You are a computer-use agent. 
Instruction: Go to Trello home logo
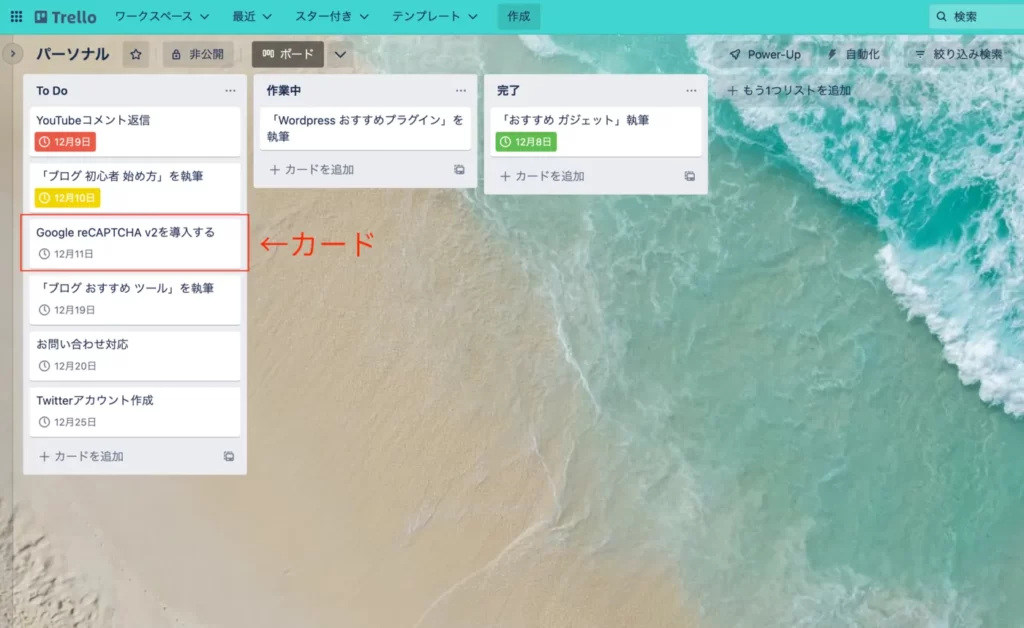(x=65, y=16)
